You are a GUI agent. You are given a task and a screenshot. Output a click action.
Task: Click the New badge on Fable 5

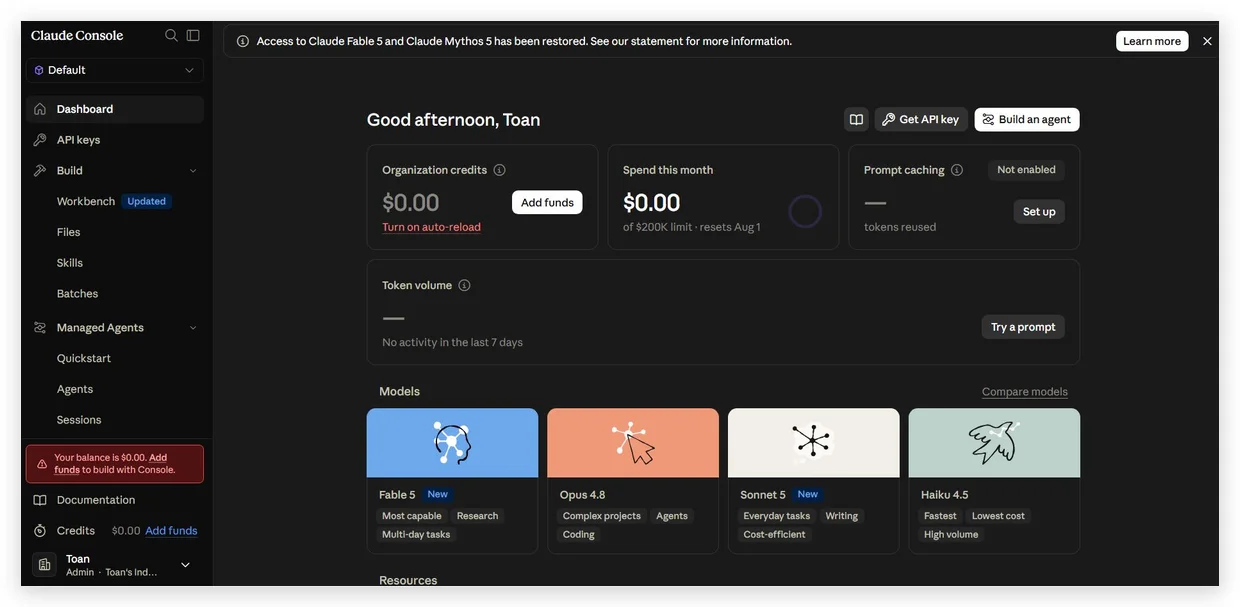[x=438, y=494]
